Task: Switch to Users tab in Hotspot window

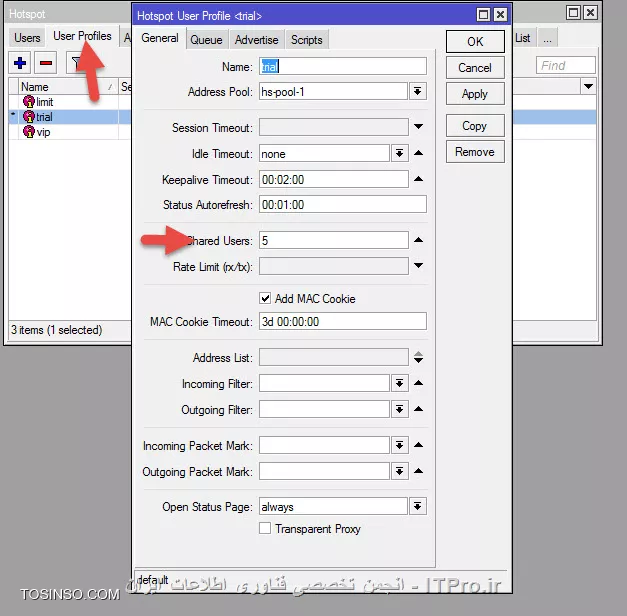Action: pos(27,38)
